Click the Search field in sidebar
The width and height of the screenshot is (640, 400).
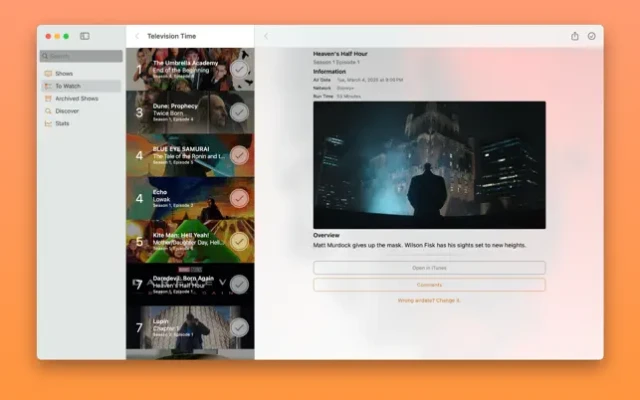tap(82, 56)
